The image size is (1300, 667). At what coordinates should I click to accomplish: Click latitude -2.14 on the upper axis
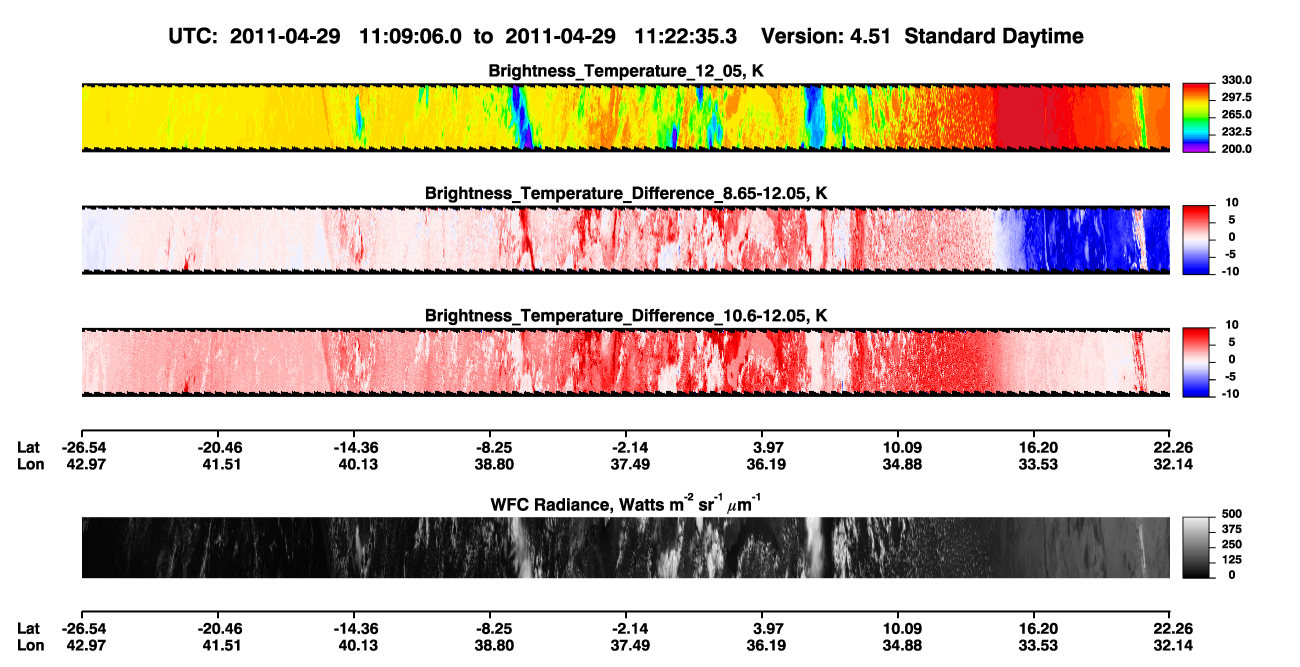point(629,447)
